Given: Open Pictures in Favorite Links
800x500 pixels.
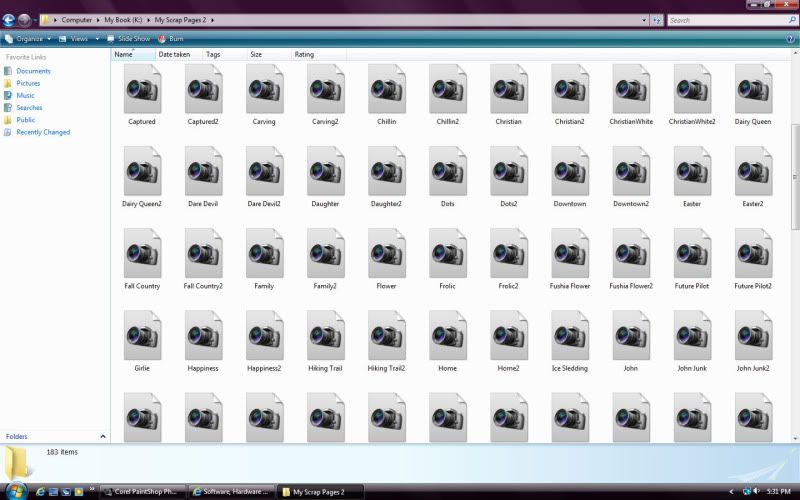Looking at the screenshot, I should click(28, 83).
